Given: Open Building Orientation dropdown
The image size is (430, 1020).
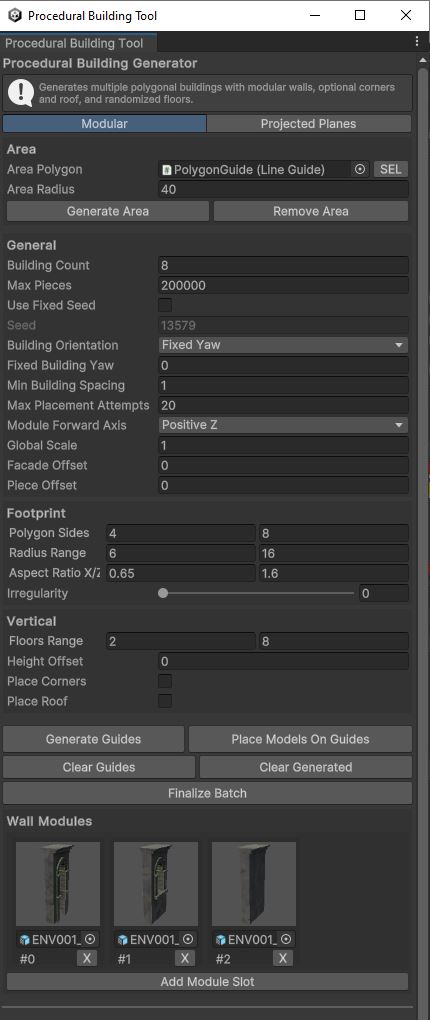Looking at the screenshot, I should pyautogui.click(x=284, y=345).
